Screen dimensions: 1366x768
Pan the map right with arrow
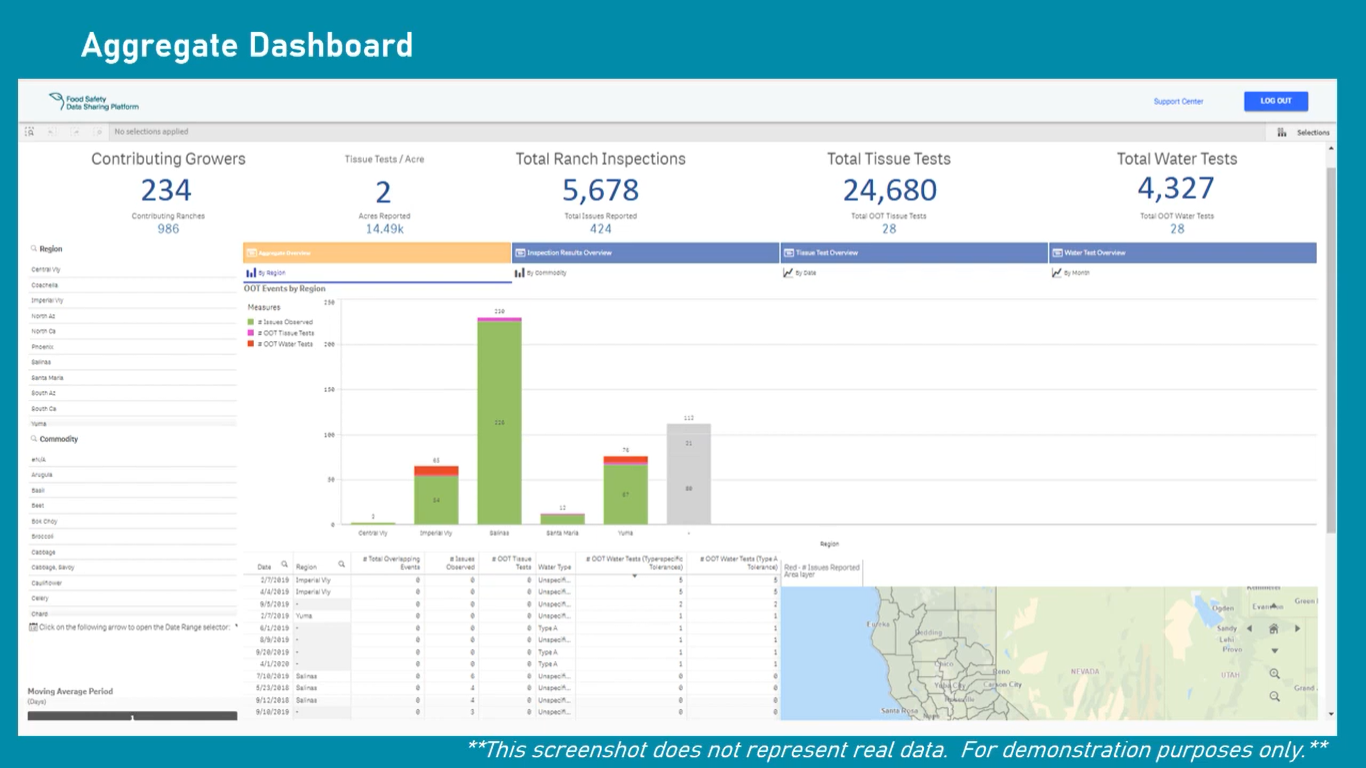pos(1298,629)
